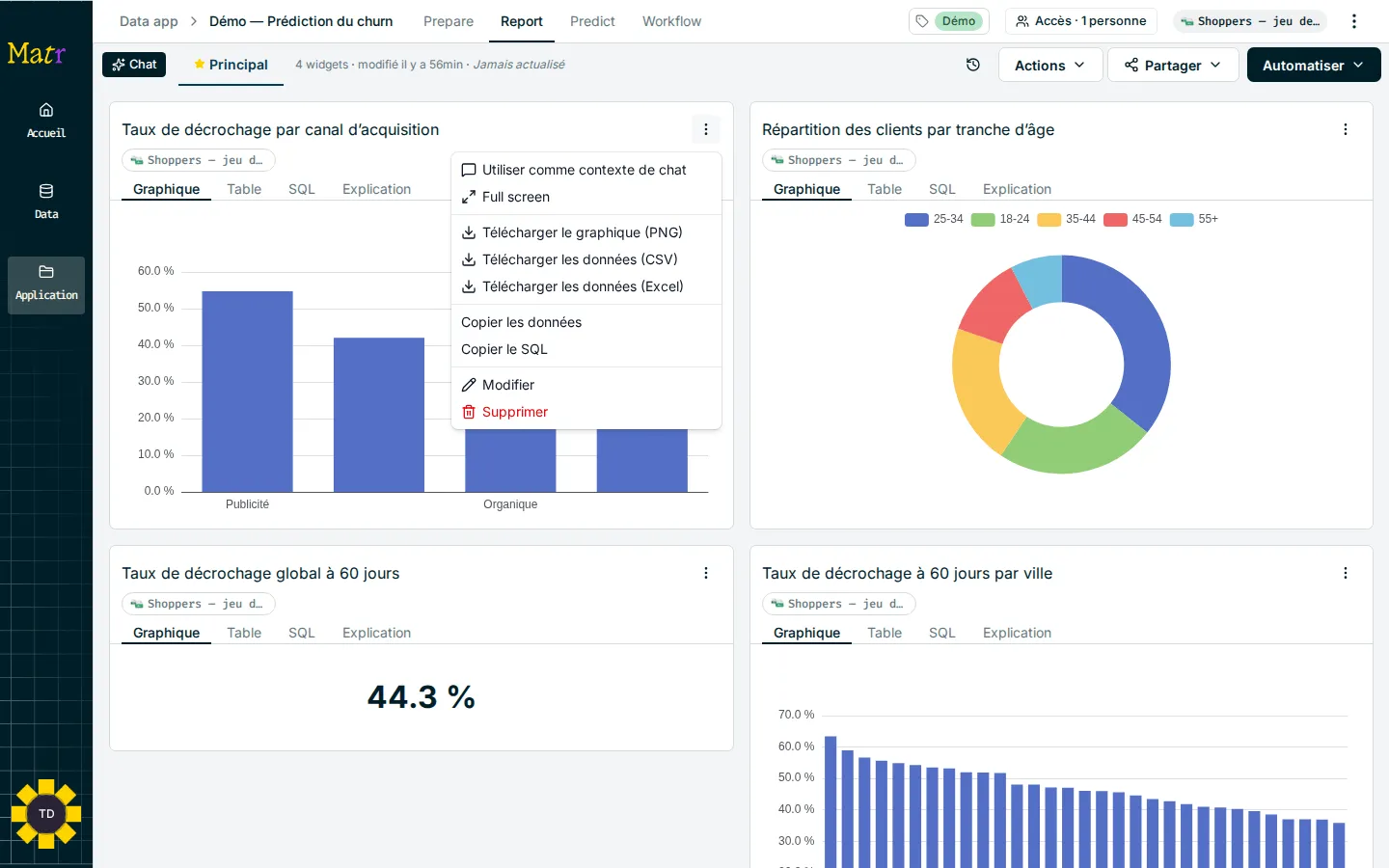Open the version history clock icon
The image size is (1389, 868).
point(973,65)
